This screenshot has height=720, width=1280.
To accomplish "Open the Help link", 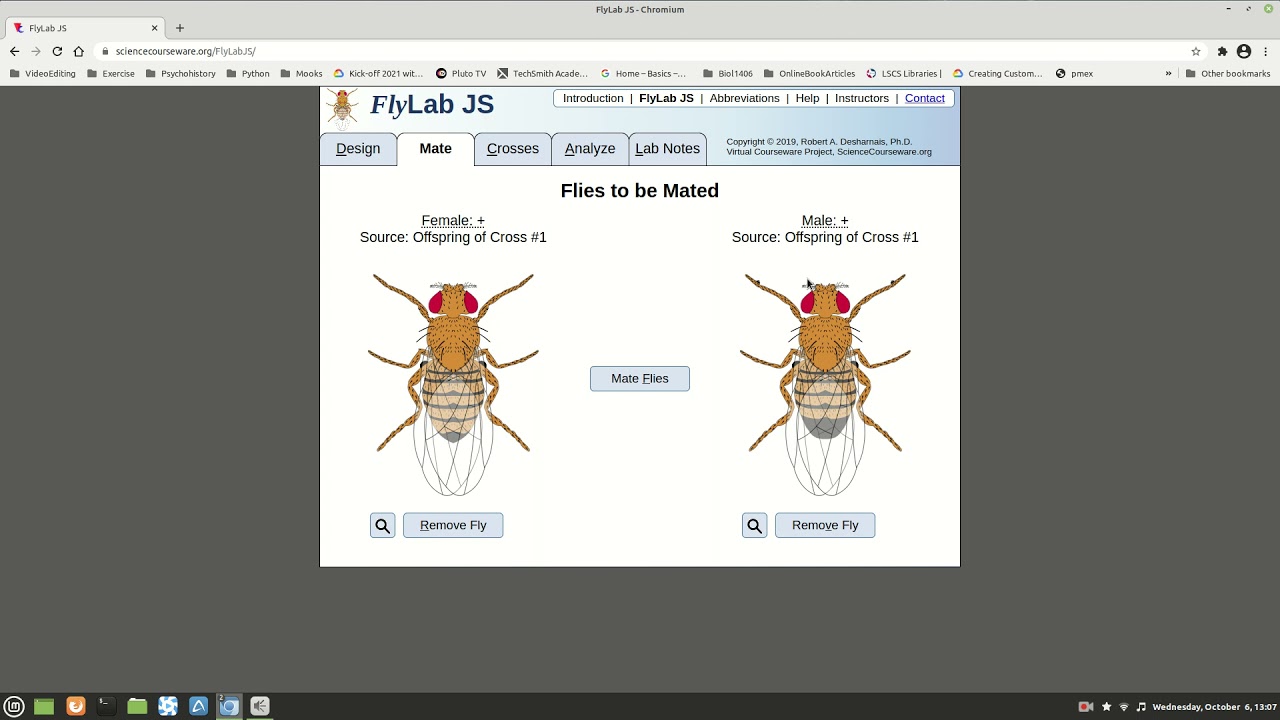I will pyautogui.click(x=807, y=98).
